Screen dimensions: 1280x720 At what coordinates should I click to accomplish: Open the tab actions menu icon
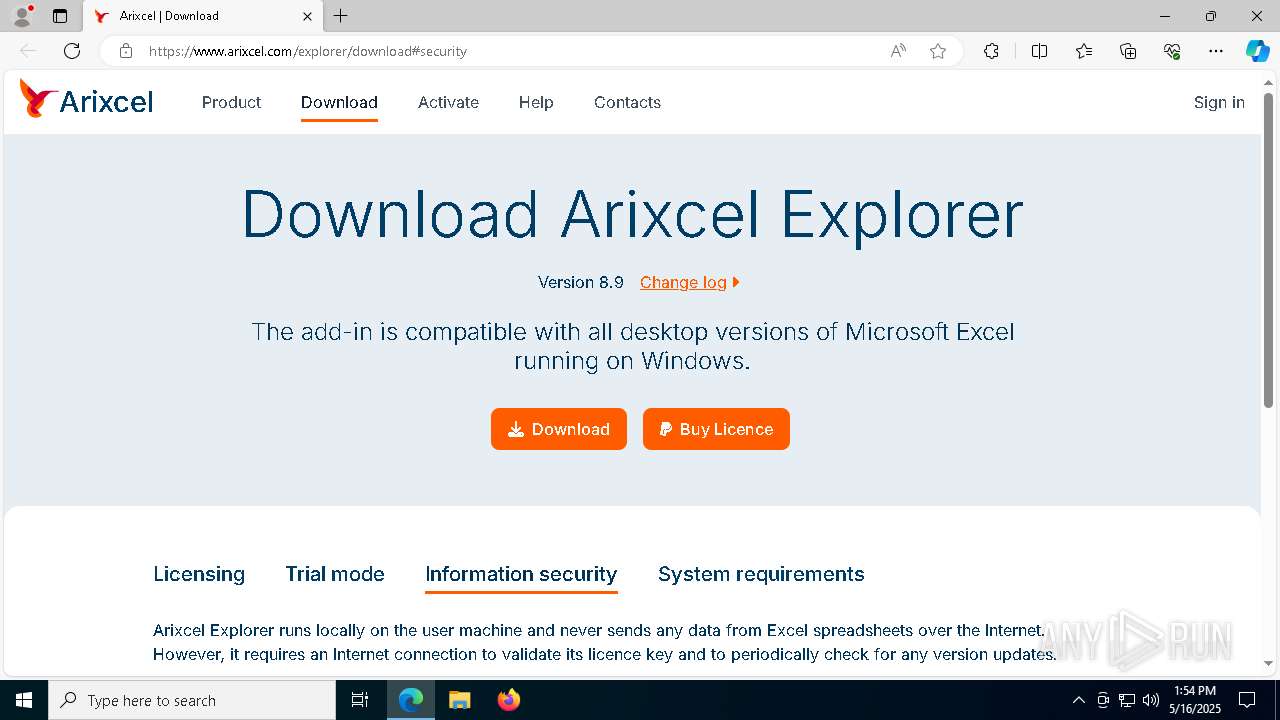60,16
